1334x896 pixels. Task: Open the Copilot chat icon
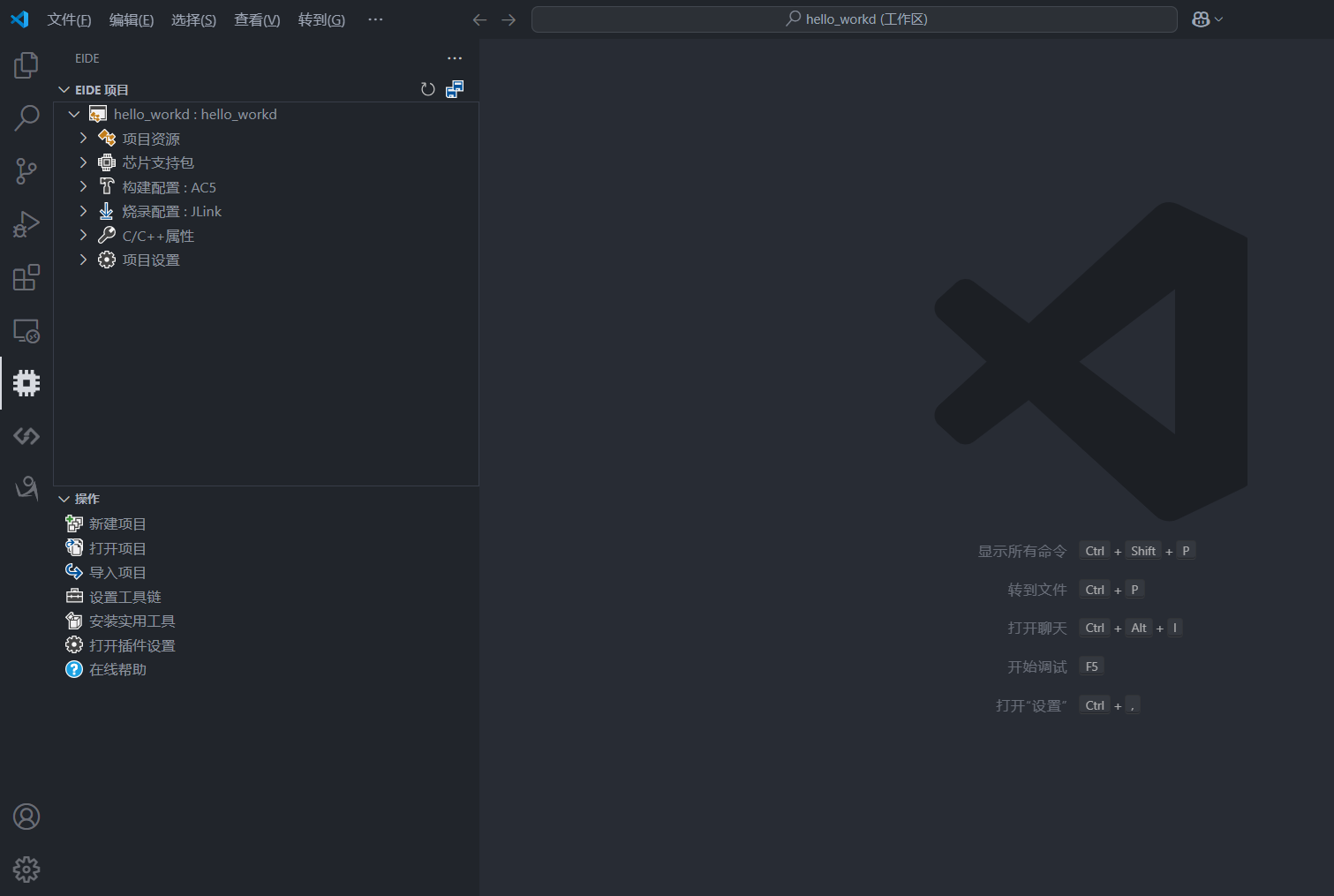tap(1201, 19)
